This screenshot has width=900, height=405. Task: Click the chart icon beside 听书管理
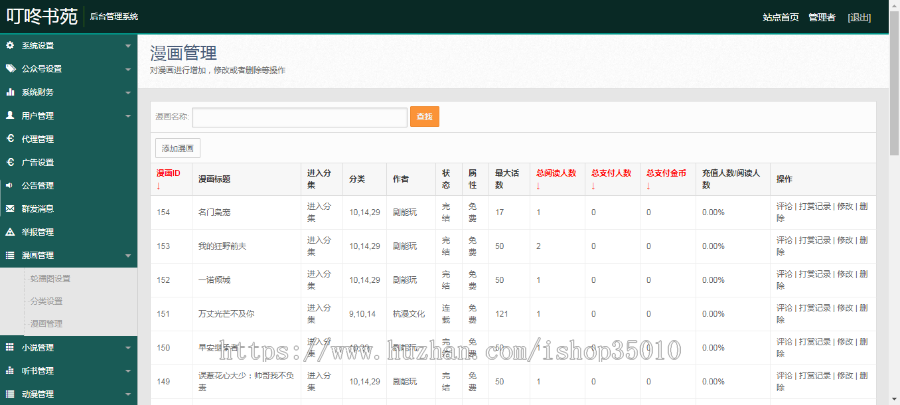pos(10,371)
